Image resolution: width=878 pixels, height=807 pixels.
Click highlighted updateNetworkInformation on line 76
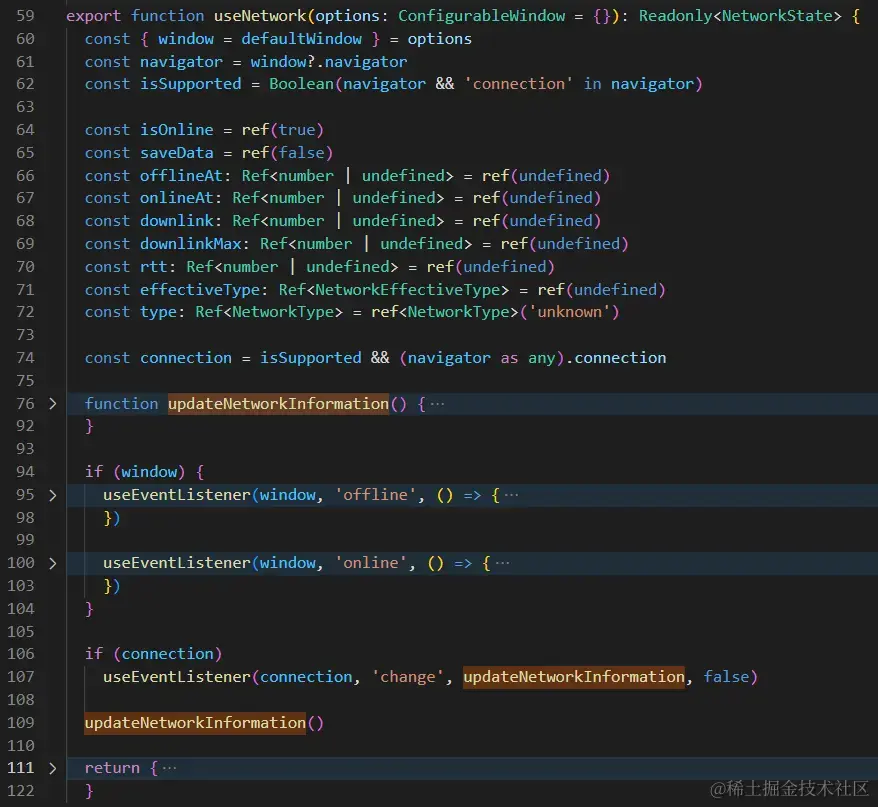pyautogui.click(x=278, y=404)
